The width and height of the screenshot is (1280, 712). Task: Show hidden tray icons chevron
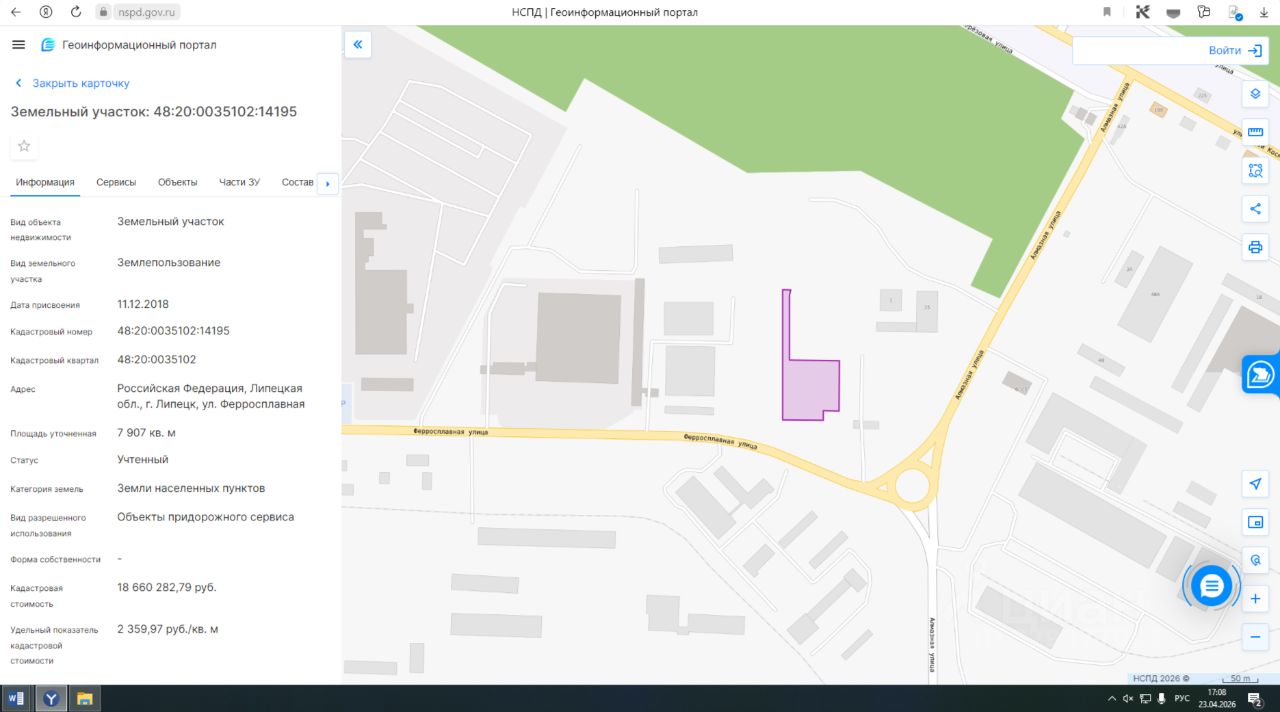pyautogui.click(x=1113, y=698)
